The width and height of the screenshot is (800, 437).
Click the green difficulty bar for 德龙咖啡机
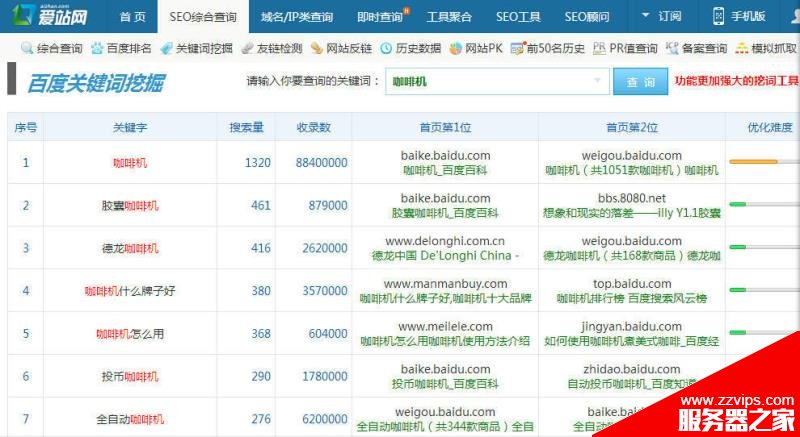[x=738, y=247]
